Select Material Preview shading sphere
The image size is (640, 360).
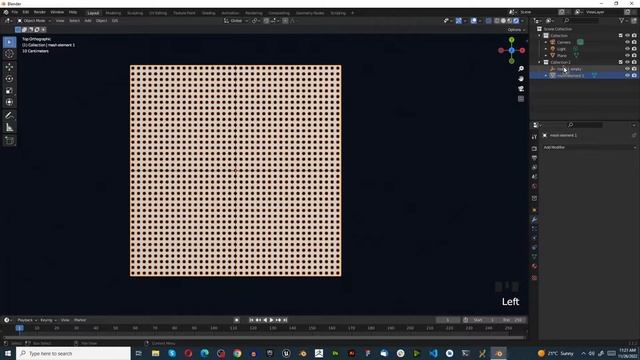click(x=510, y=20)
